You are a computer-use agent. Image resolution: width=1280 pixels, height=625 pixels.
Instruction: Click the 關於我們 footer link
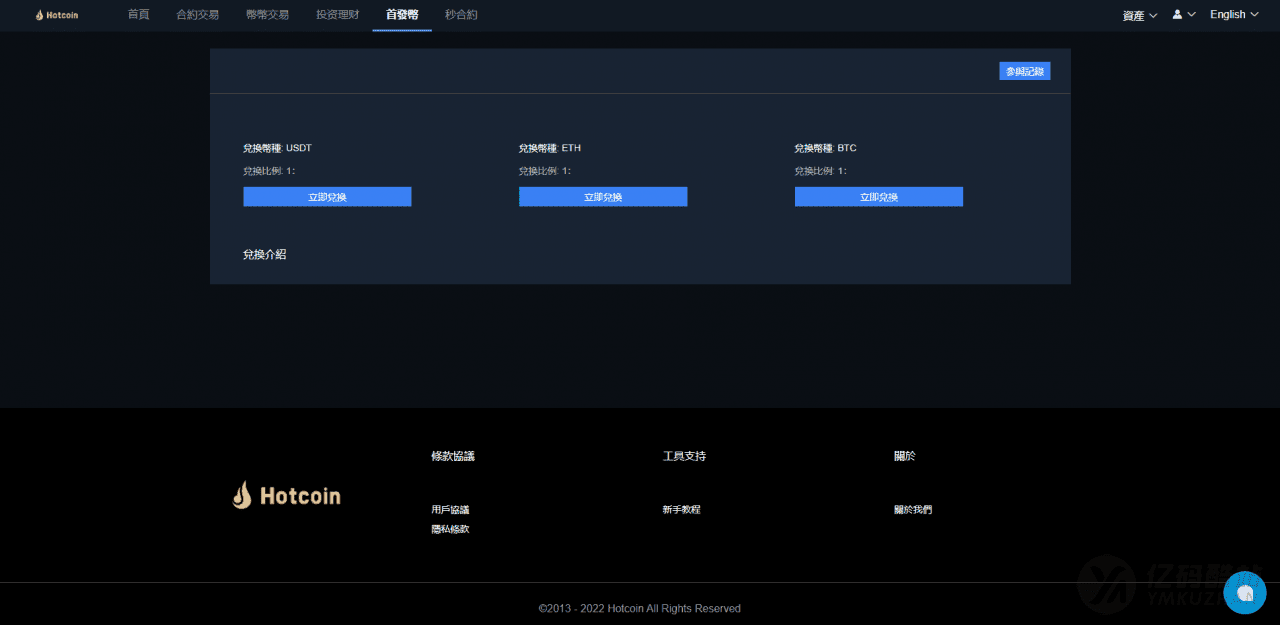tap(912, 509)
